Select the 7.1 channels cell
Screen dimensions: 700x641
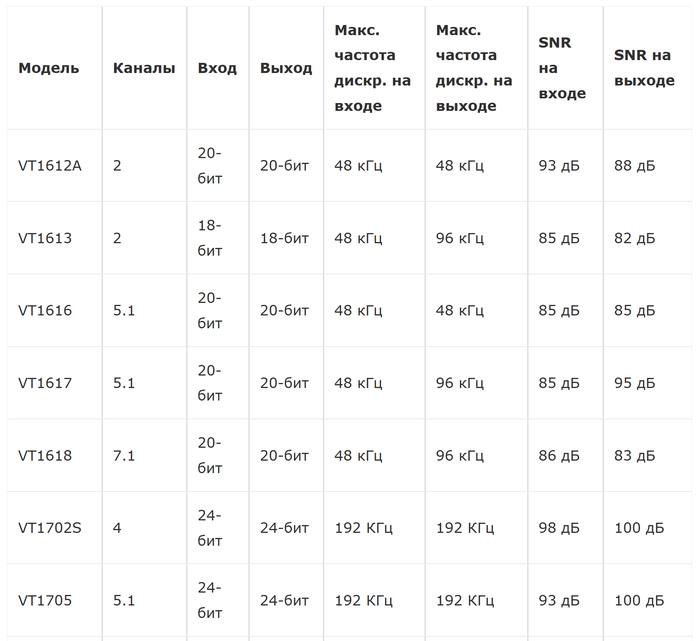click(x=124, y=456)
